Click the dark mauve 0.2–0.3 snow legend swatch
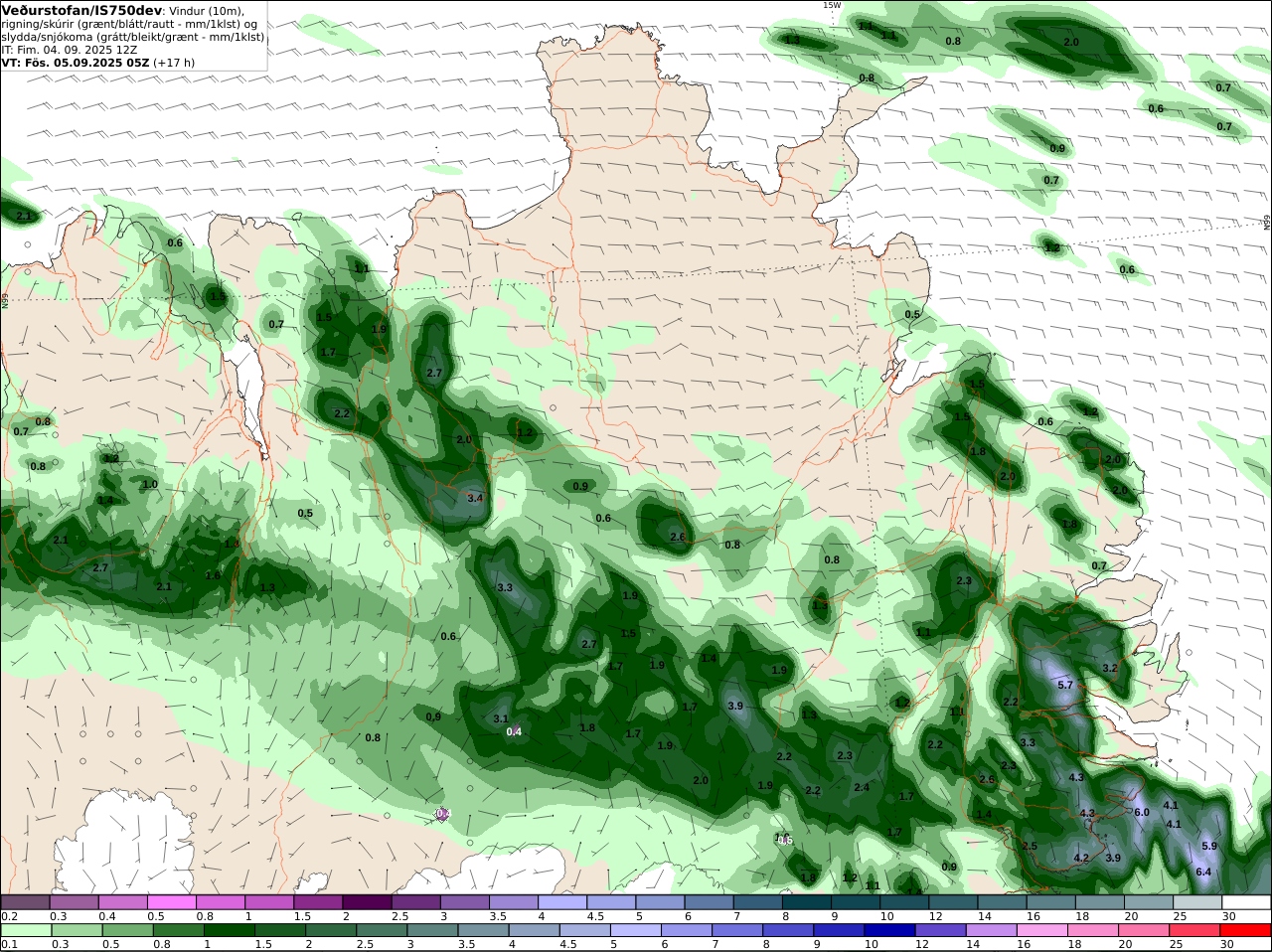The width and height of the screenshot is (1272, 952). click(x=26, y=901)
